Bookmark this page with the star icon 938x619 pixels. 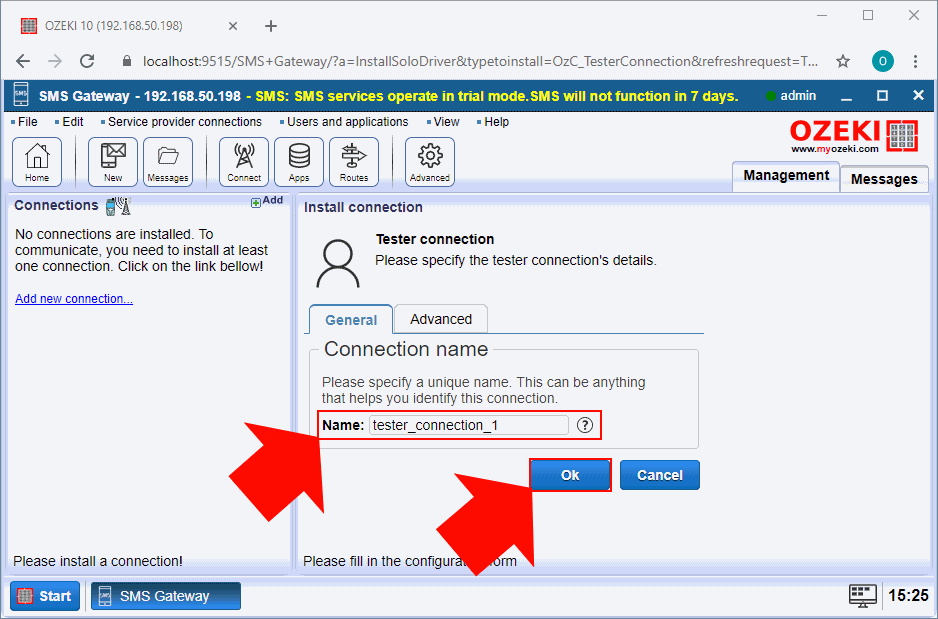843,61
